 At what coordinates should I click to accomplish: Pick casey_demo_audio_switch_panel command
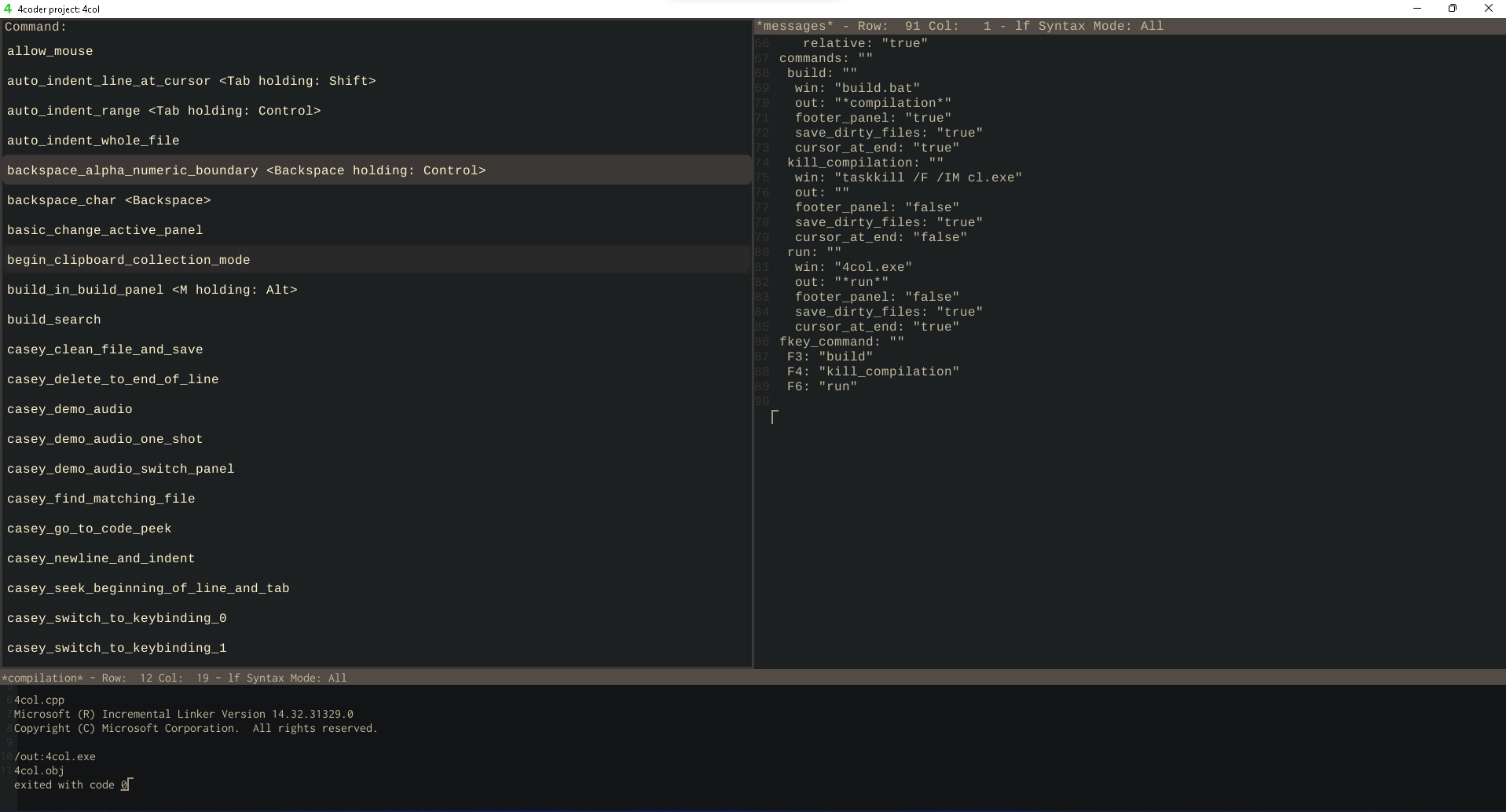point(376,469)
